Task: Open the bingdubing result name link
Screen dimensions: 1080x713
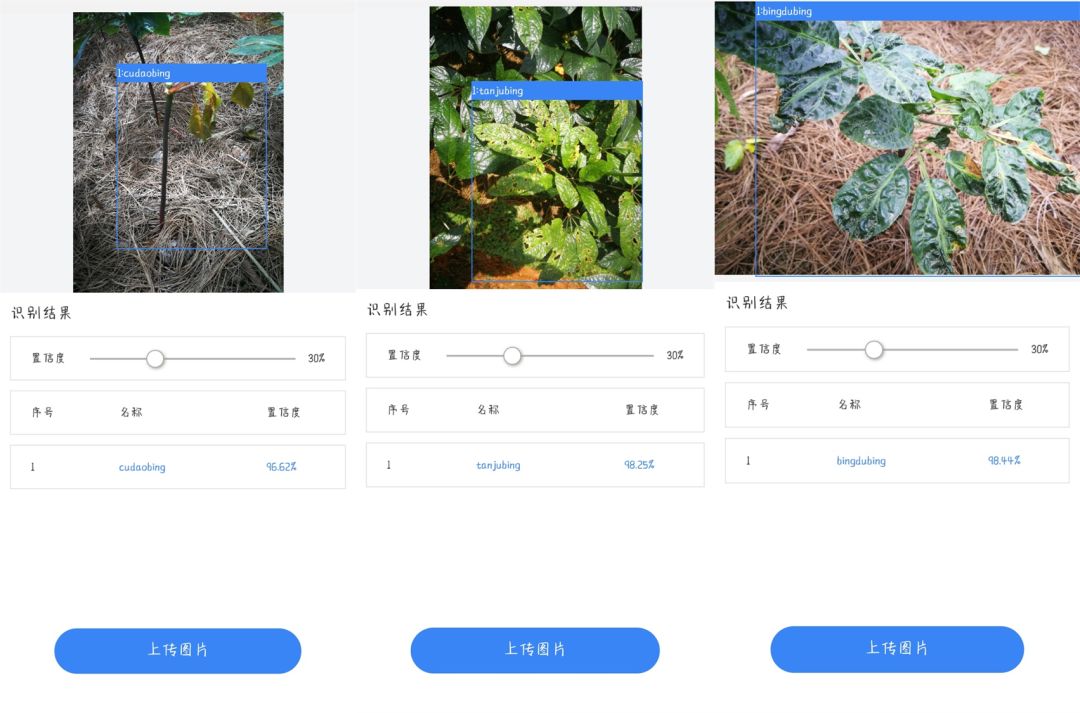Action: pos(861,461)
